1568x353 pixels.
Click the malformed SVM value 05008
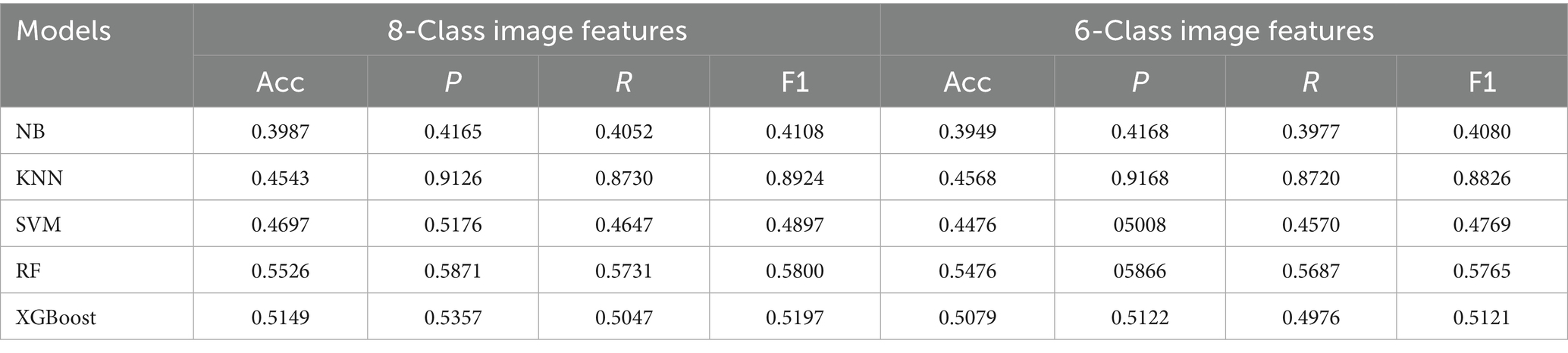(1140, 225)
